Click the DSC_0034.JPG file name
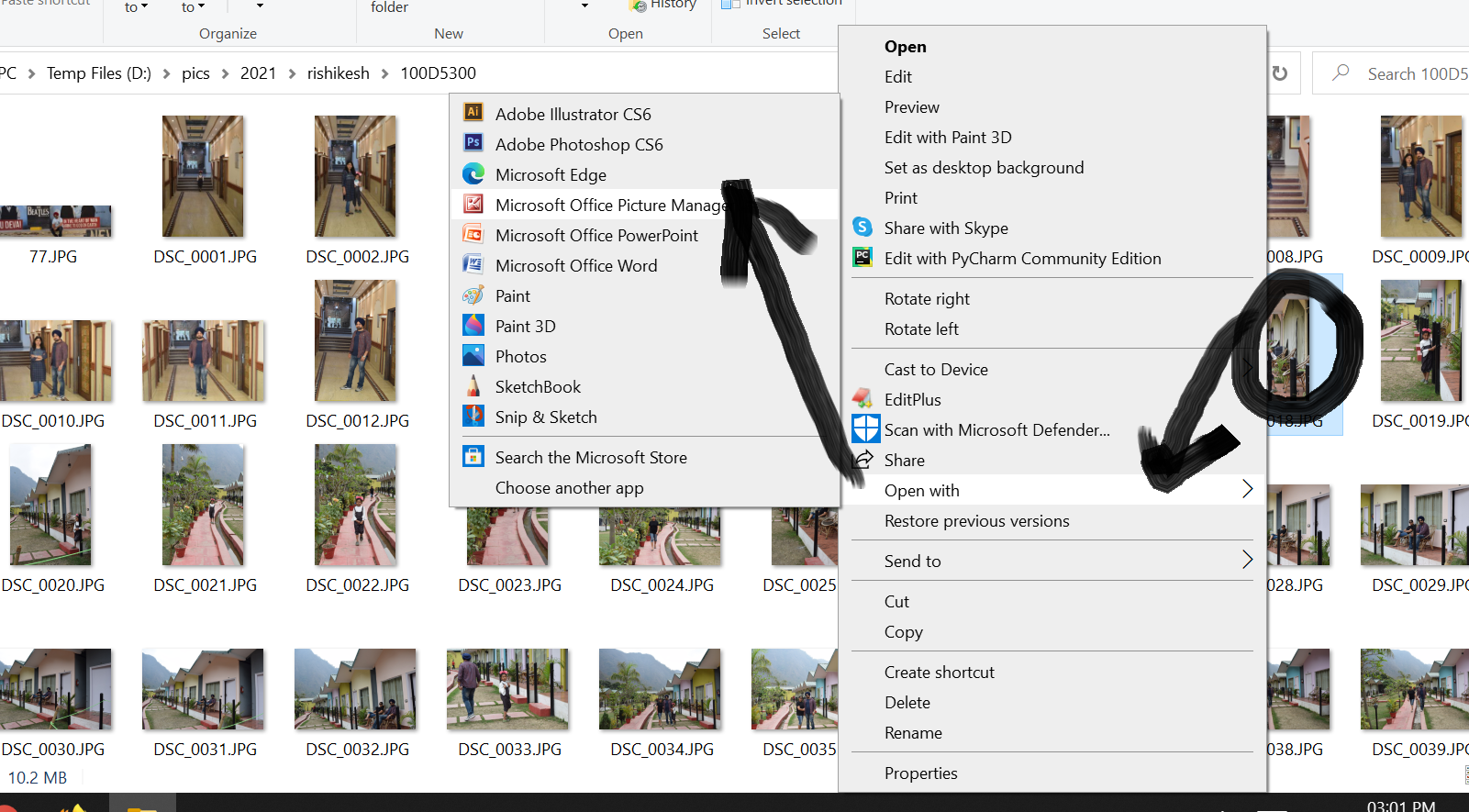Image resolution: width=1469 pixels, height=812 pixels. point(662,750)
